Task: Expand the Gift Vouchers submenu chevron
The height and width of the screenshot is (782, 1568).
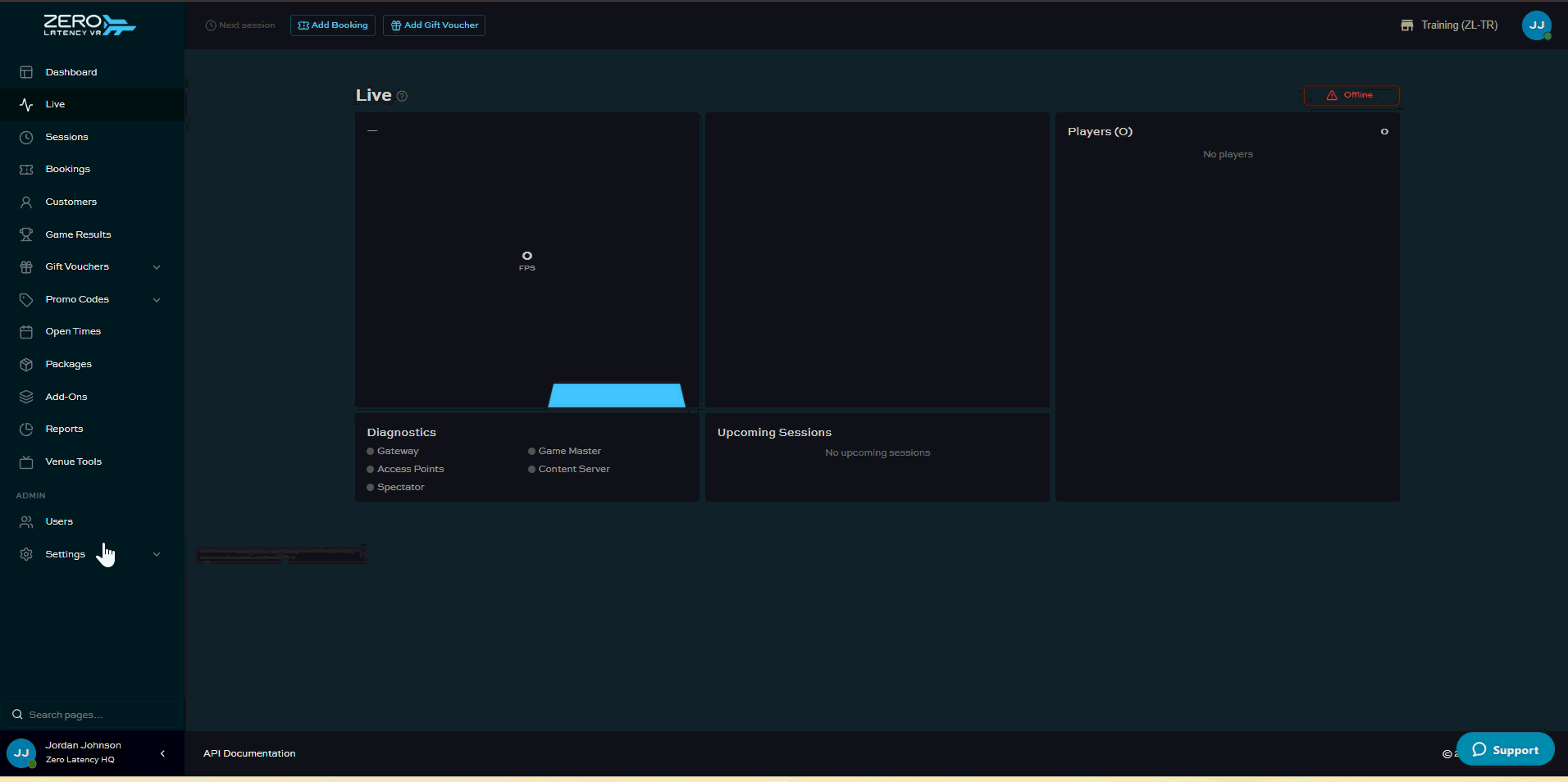Action: 157,267
